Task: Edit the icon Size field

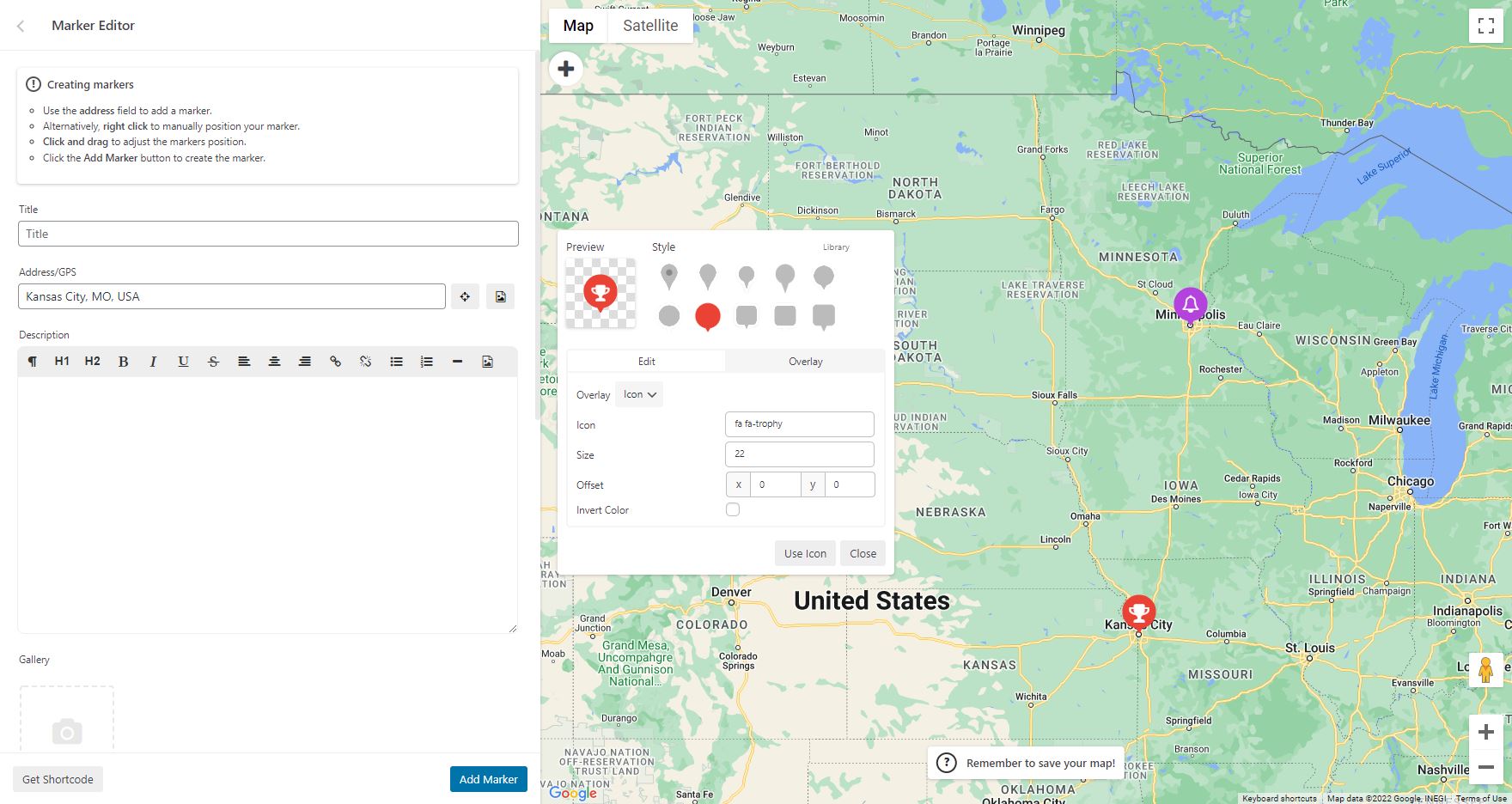Action: [800, 454]
